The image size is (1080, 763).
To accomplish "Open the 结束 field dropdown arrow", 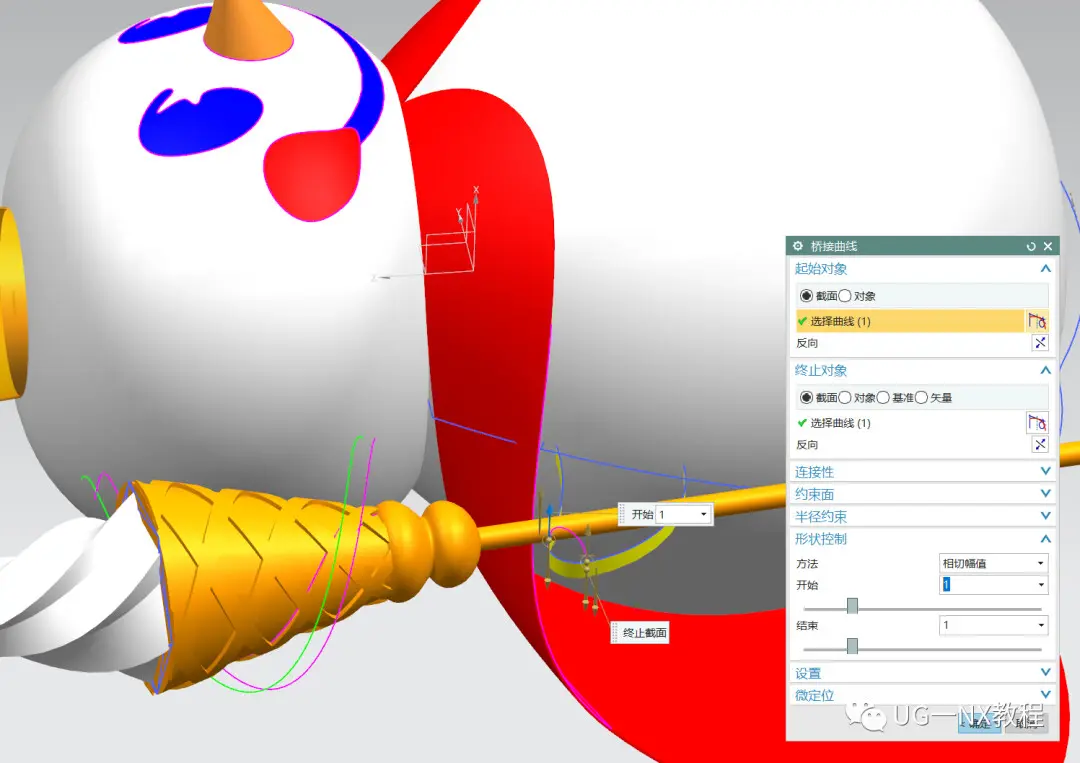I will pyautogui.click(x=1041, y=625).
